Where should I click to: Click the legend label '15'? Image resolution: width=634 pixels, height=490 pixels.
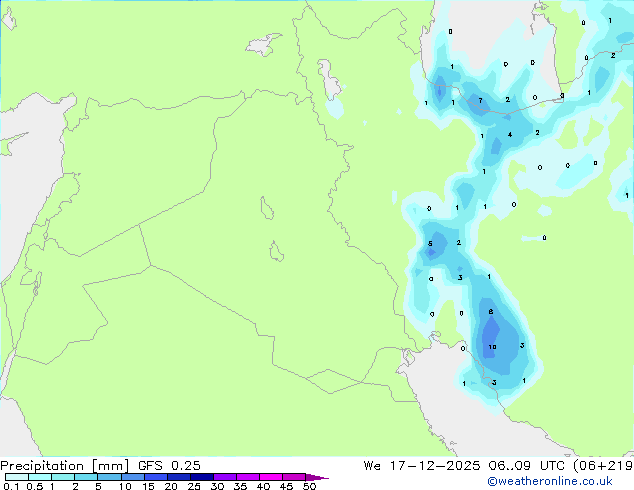coord(148,486)
